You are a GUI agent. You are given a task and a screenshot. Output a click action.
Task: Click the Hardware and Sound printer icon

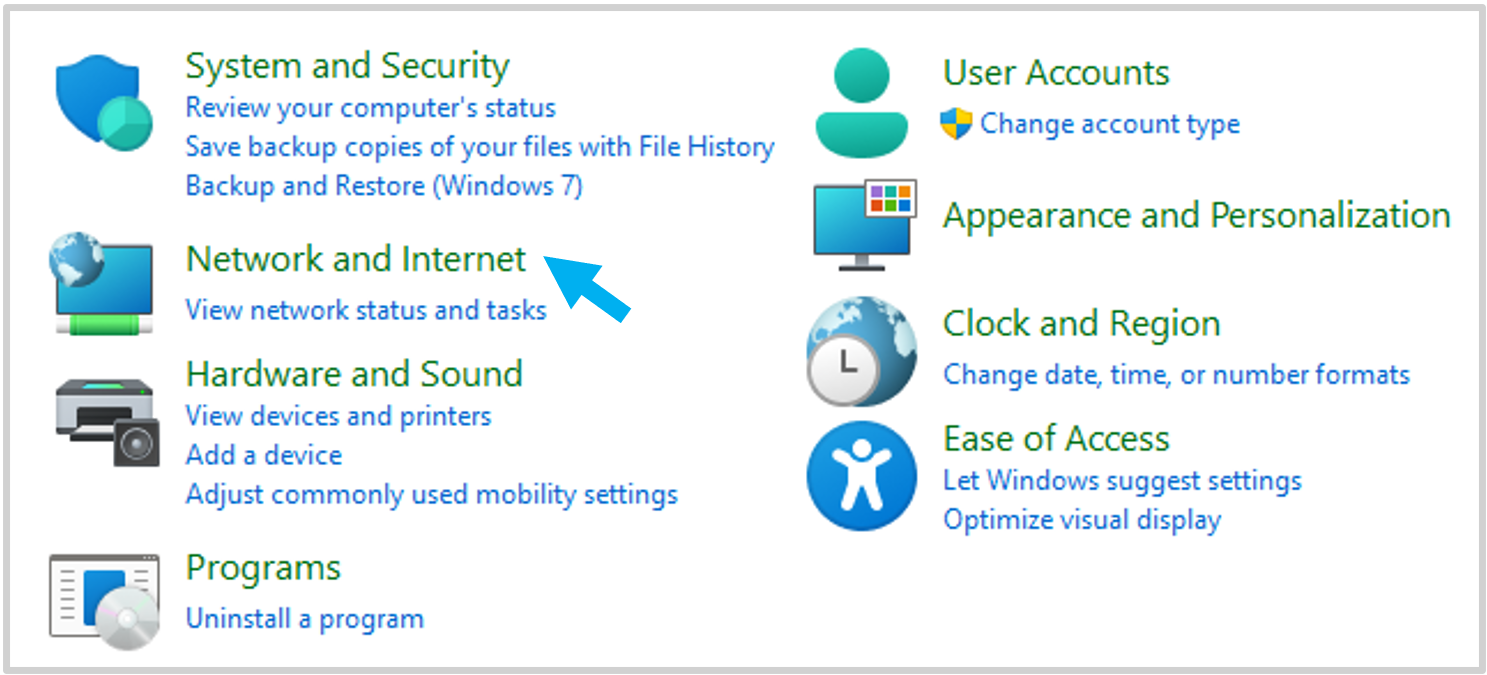coord(106,422)
